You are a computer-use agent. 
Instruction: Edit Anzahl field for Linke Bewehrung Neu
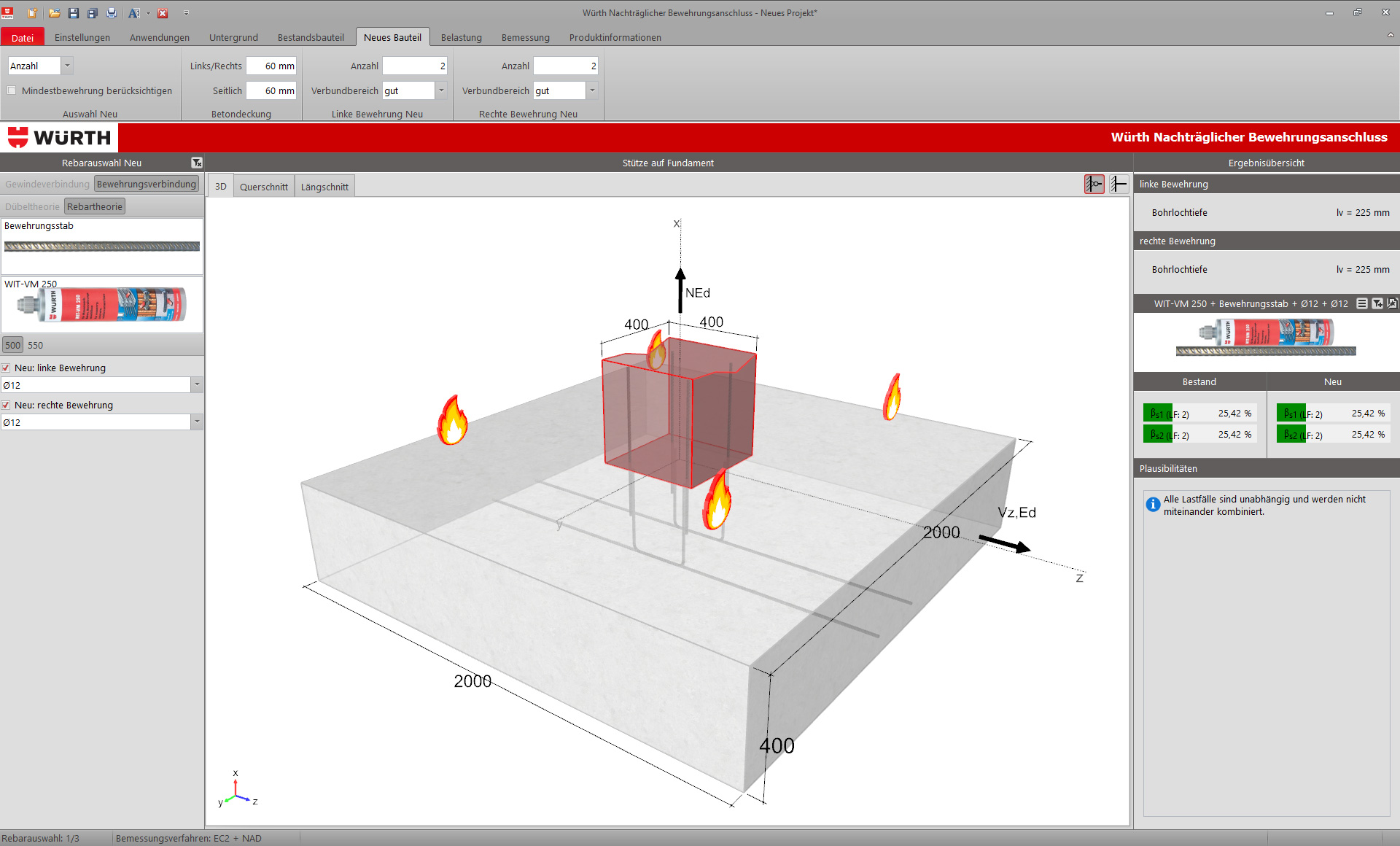415,66
